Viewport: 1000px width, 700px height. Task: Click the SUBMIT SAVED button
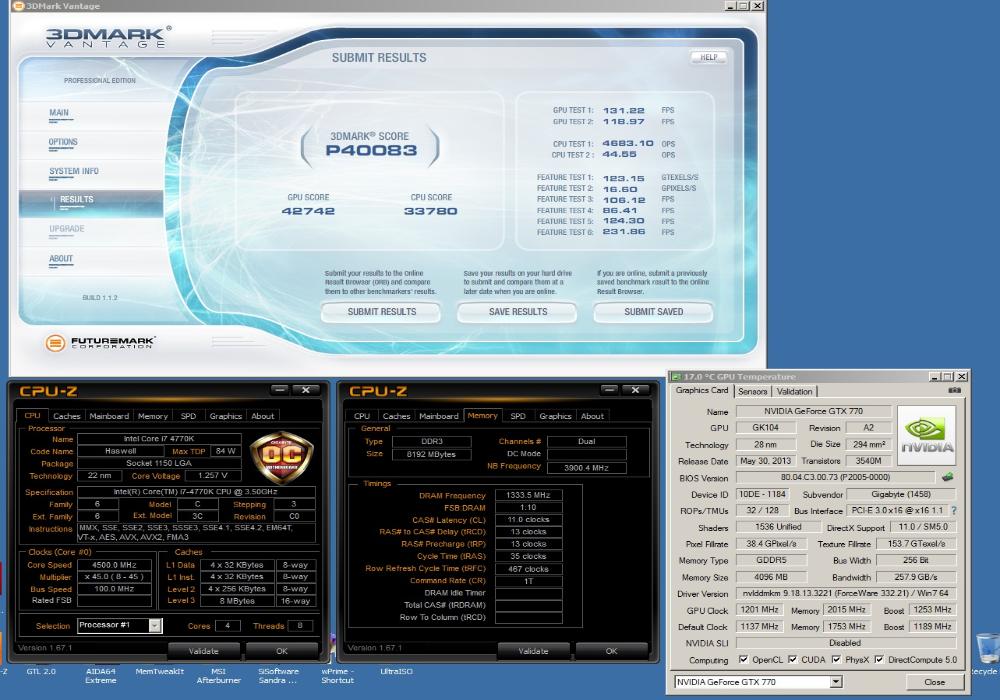click(654, 312)
